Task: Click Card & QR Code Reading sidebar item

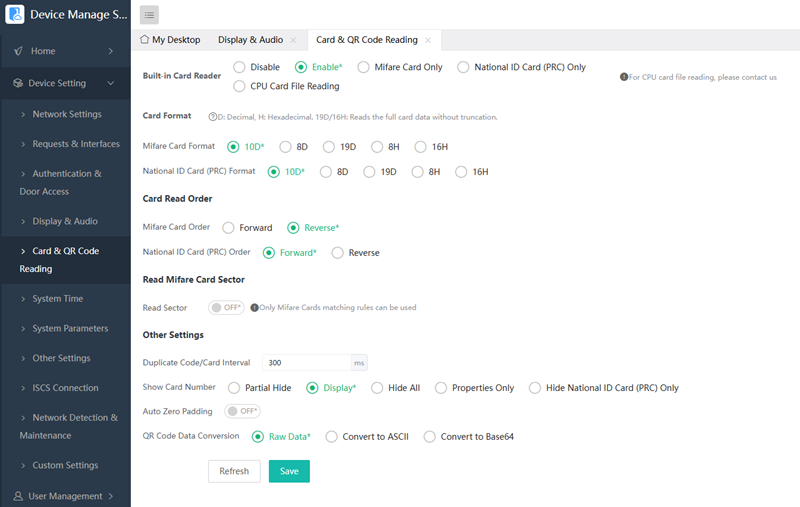Action: (66, 260)
